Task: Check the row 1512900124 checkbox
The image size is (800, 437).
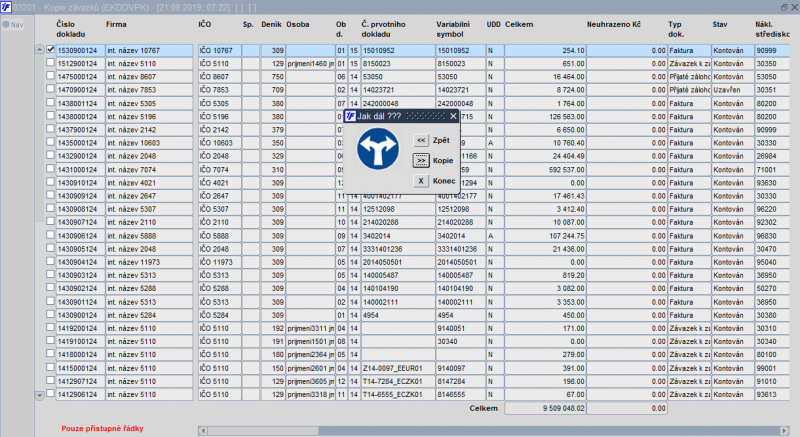Action: [50, 62]
